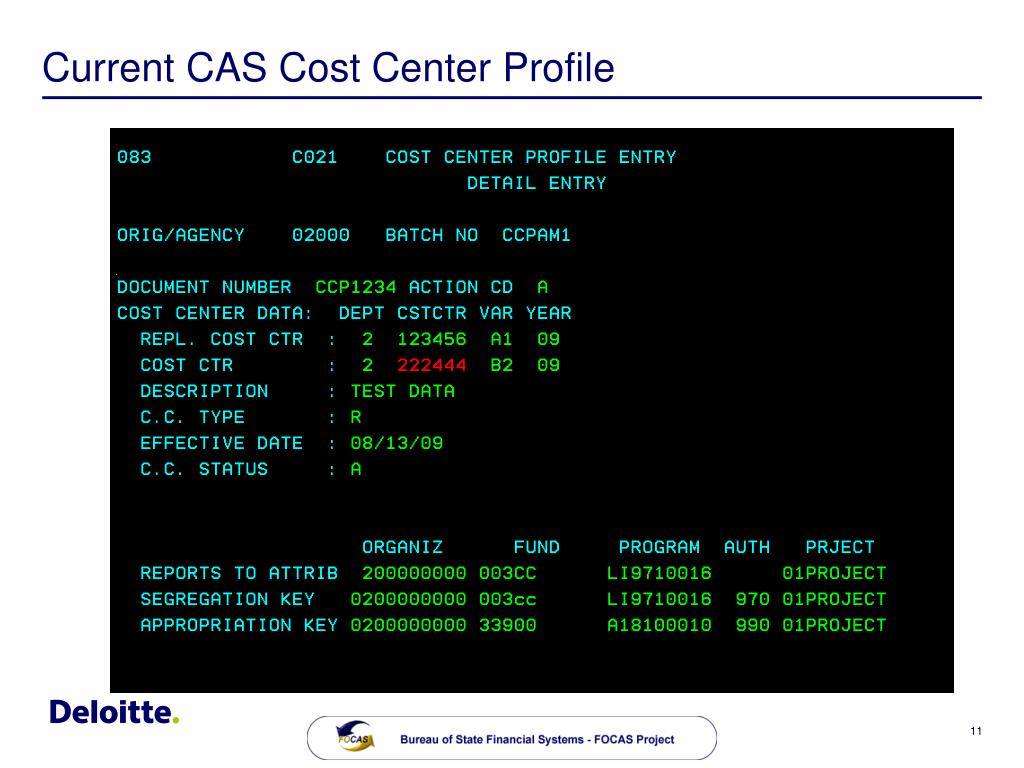Click the Bureau of State Financial Systems footer text
The width and height of the screenshot is (1024, 768).
click(537, 739)
